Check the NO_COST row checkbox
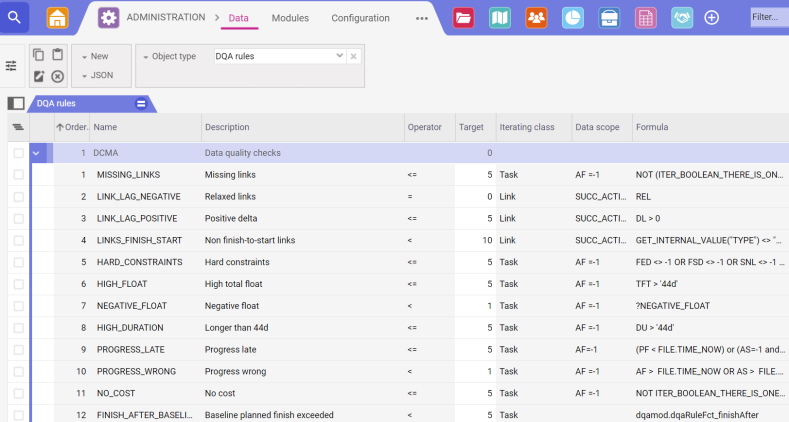The width and height of the screenshot is (789, 422). [18, 393]
